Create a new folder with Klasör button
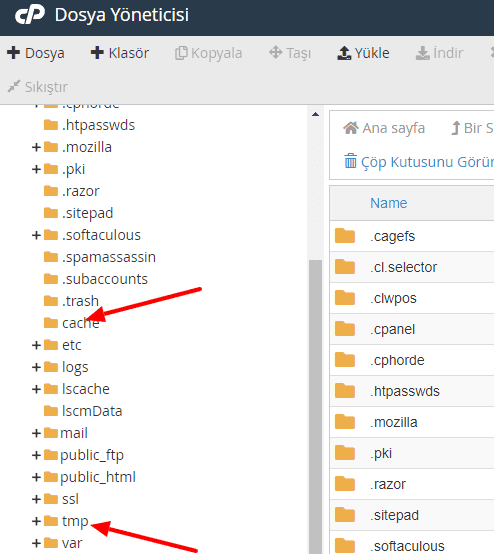 pos(120,53)
